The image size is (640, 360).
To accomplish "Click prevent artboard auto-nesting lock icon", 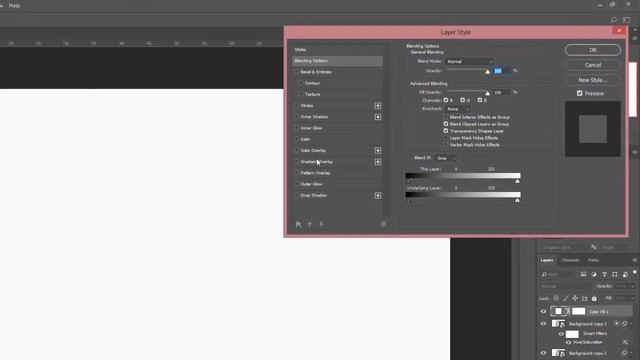I will [x=584, y=298].
